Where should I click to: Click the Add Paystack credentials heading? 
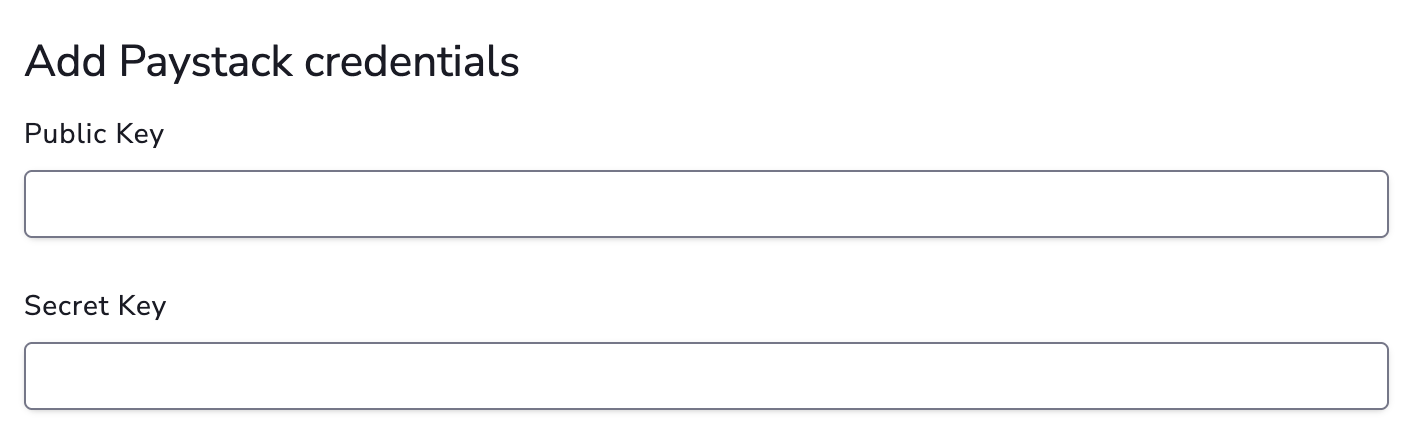pyautogui.click(x=272, y=62)
